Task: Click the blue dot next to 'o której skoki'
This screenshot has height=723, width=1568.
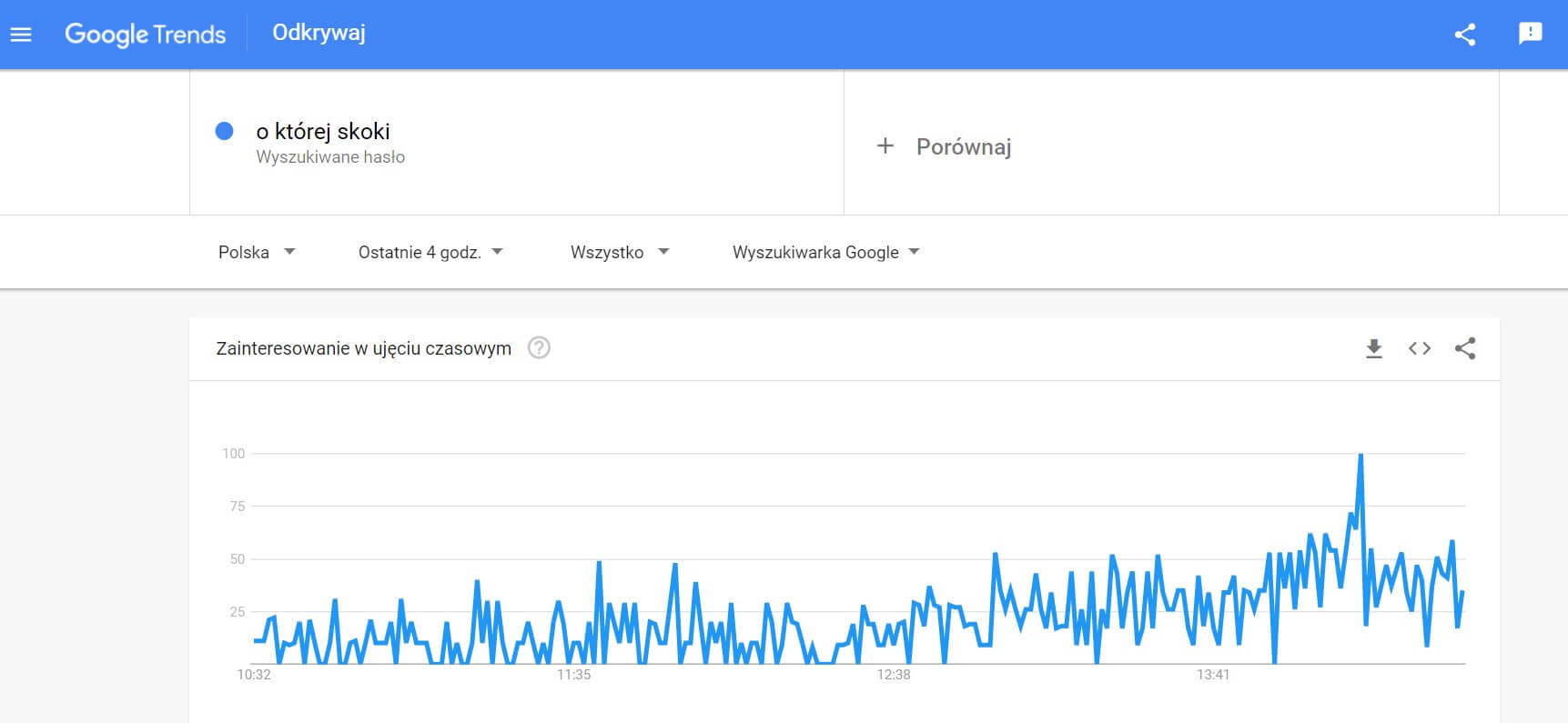Action: pyautogui.click(x=224, y=132)
